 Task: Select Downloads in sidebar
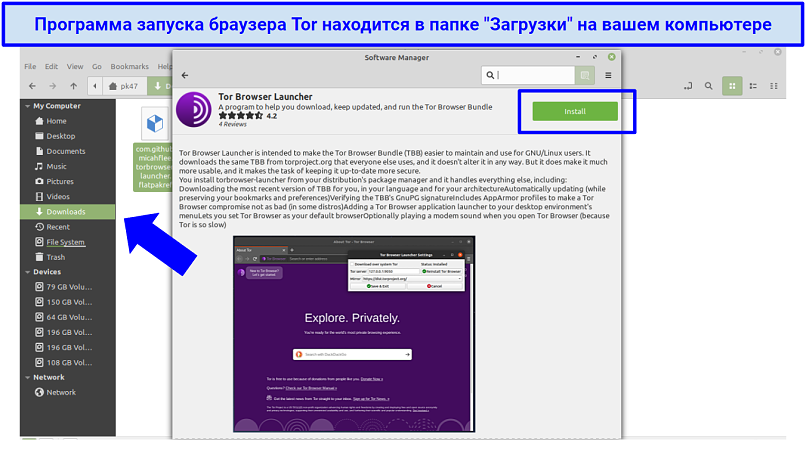(x=67, y=211)
